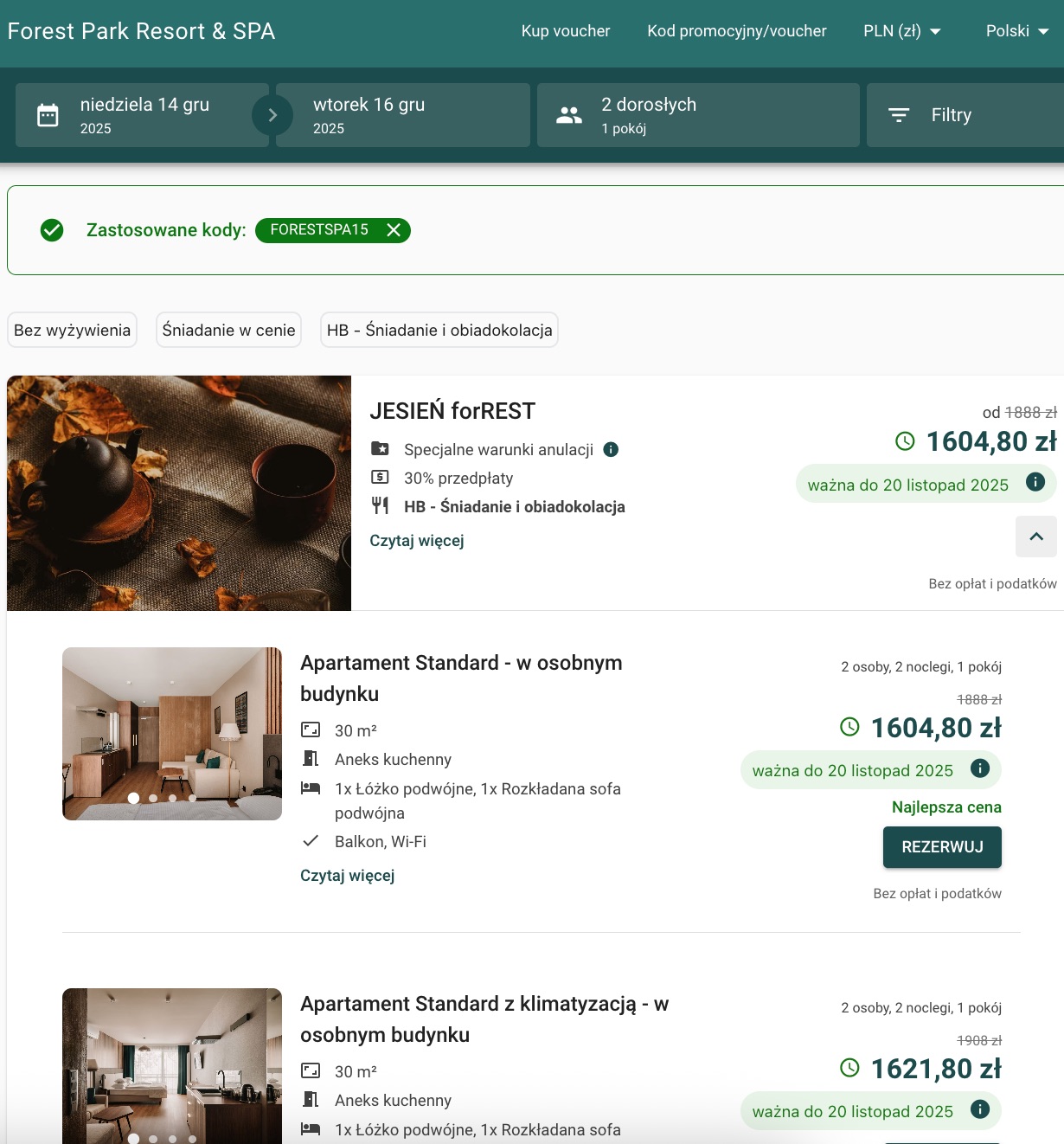Collapse the JESIEŃ forREST offer with the chevron
The image size is (1064, 1144).
pos(1035,537)
